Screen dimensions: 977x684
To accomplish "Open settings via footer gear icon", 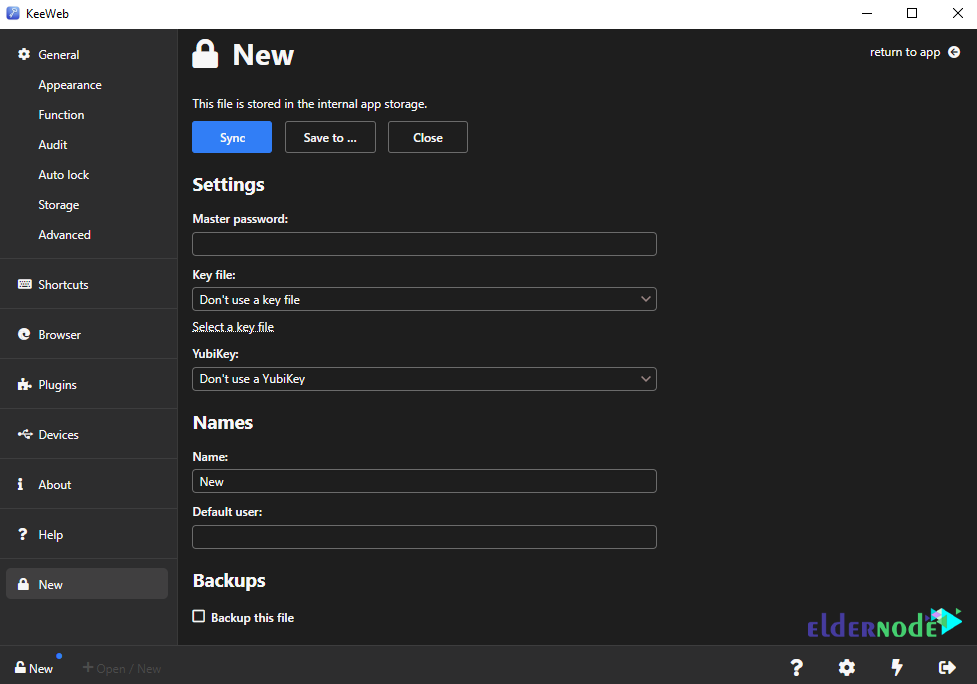I will click(x=846, y=668).
